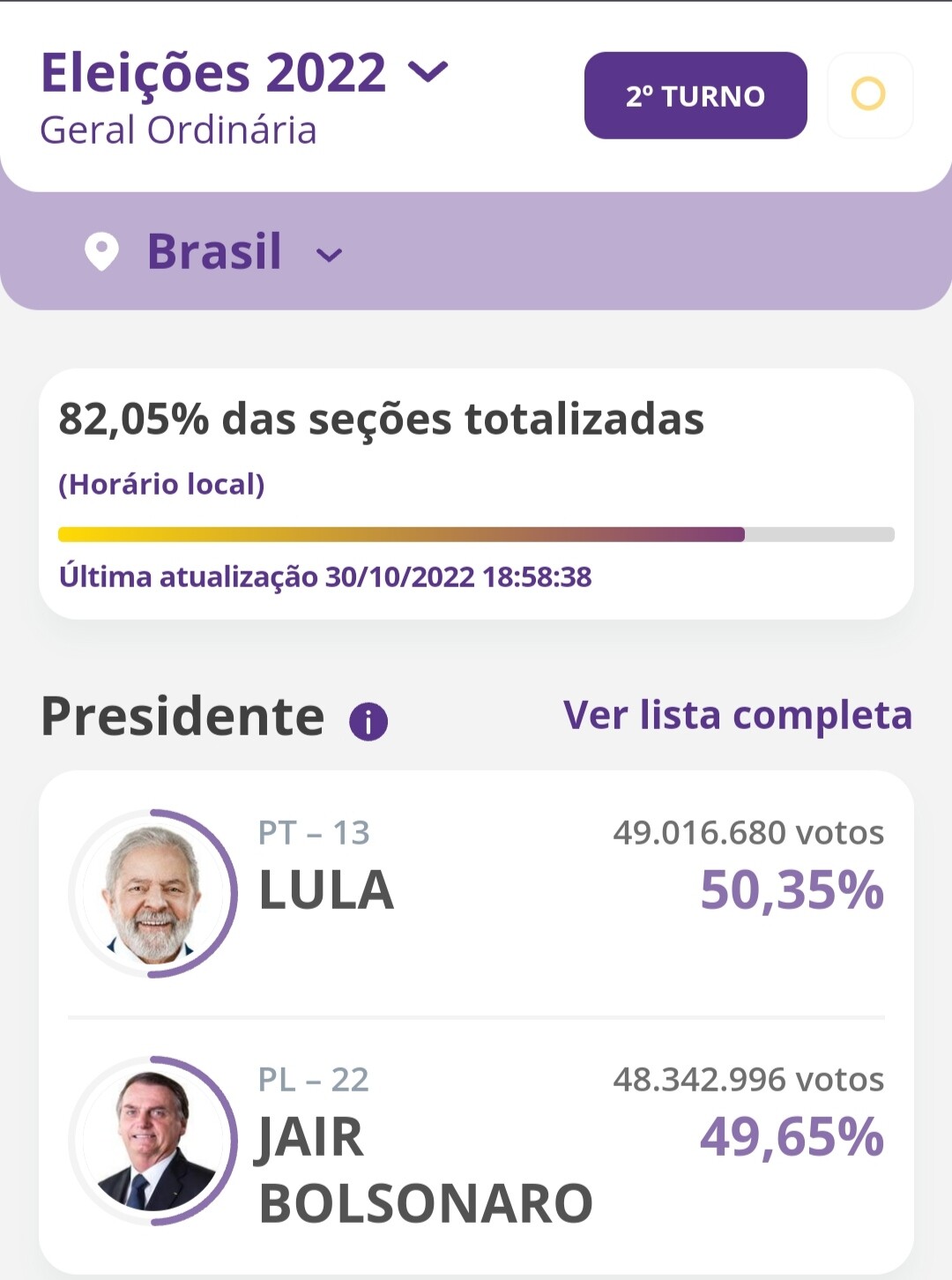Open the Ver lista completa link
Viewport: 952px width, 1280px height.
(737, 715)
